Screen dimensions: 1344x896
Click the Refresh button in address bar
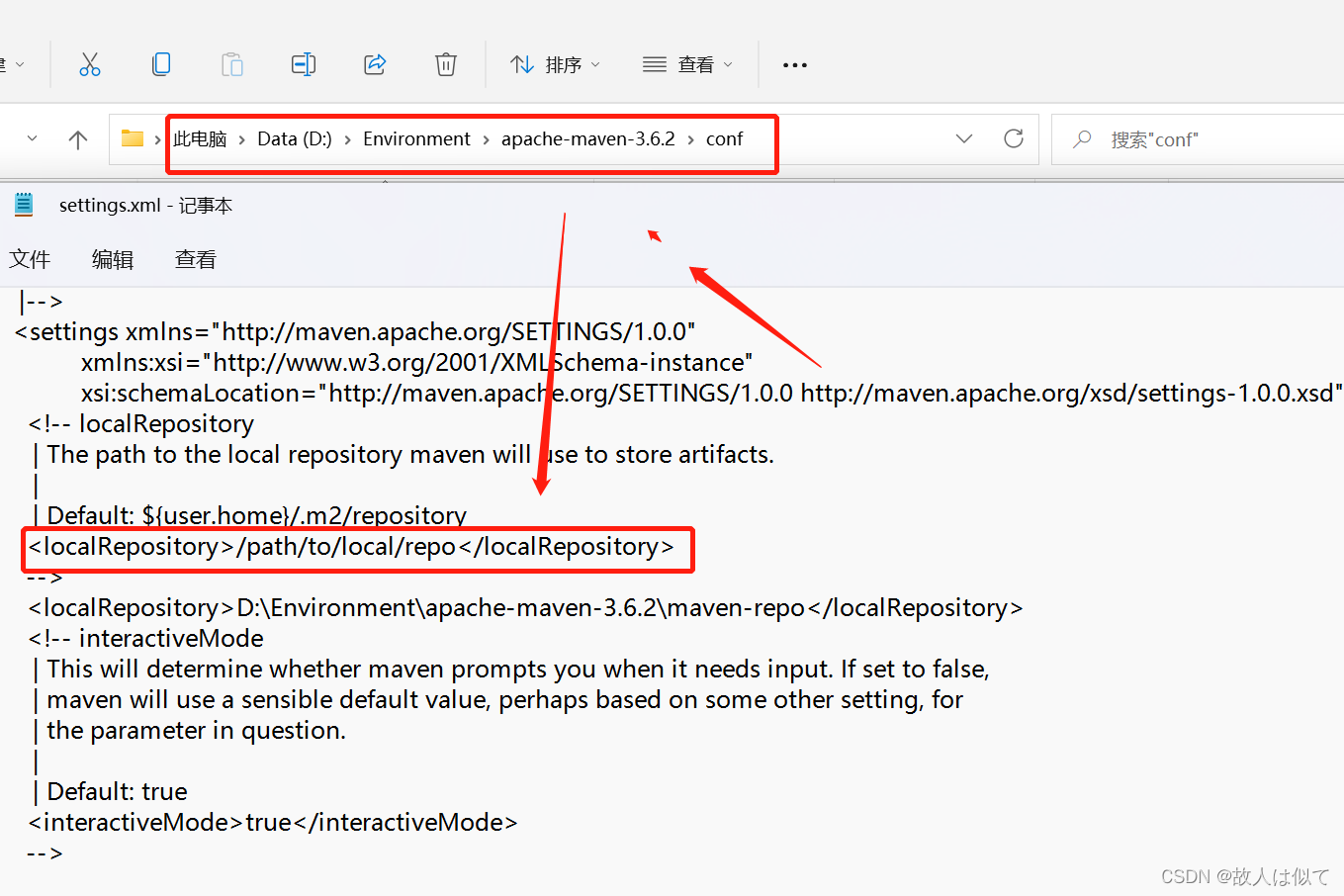[x=1014, y=139]
